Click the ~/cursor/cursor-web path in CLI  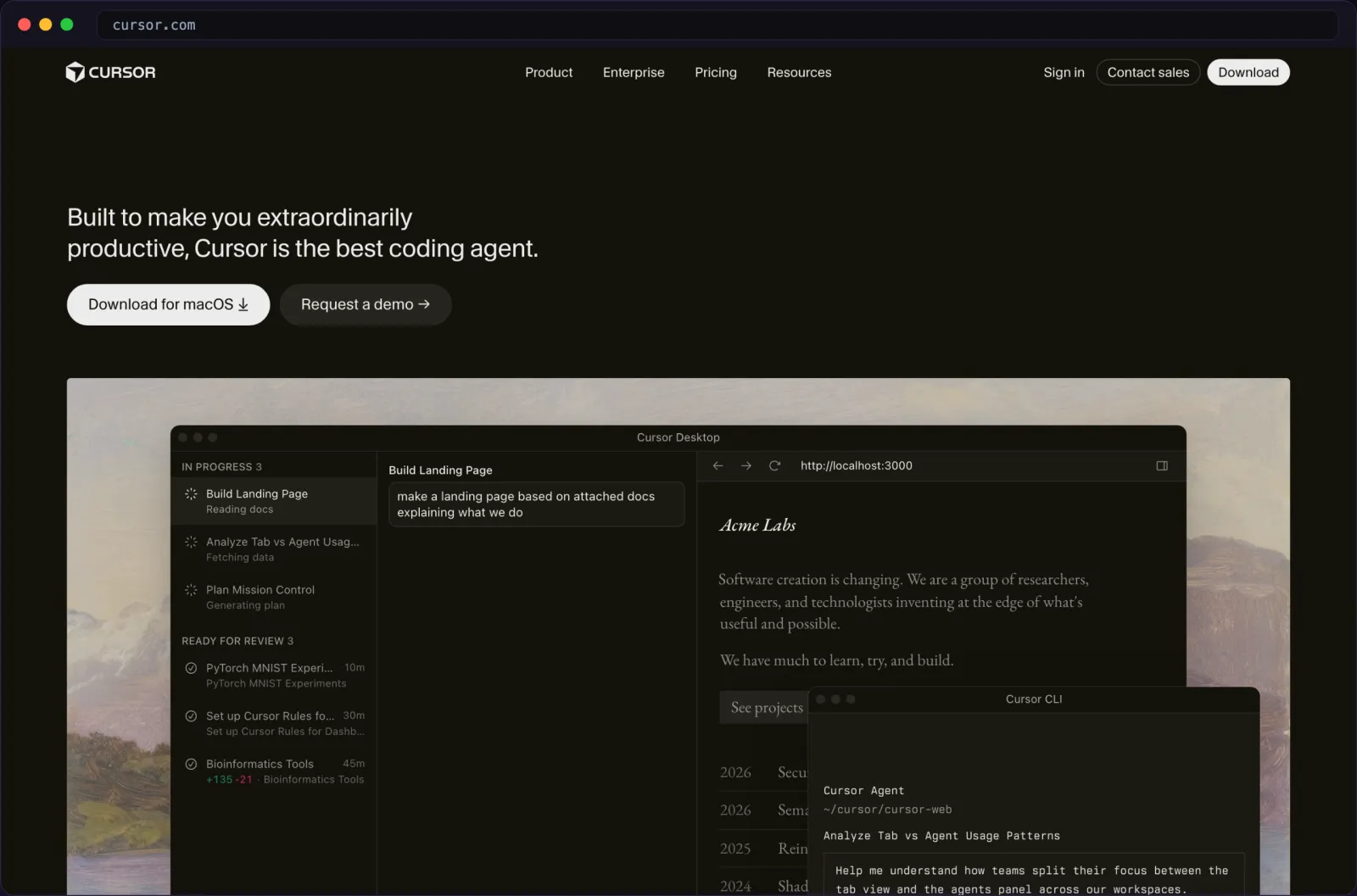(887, 810)
